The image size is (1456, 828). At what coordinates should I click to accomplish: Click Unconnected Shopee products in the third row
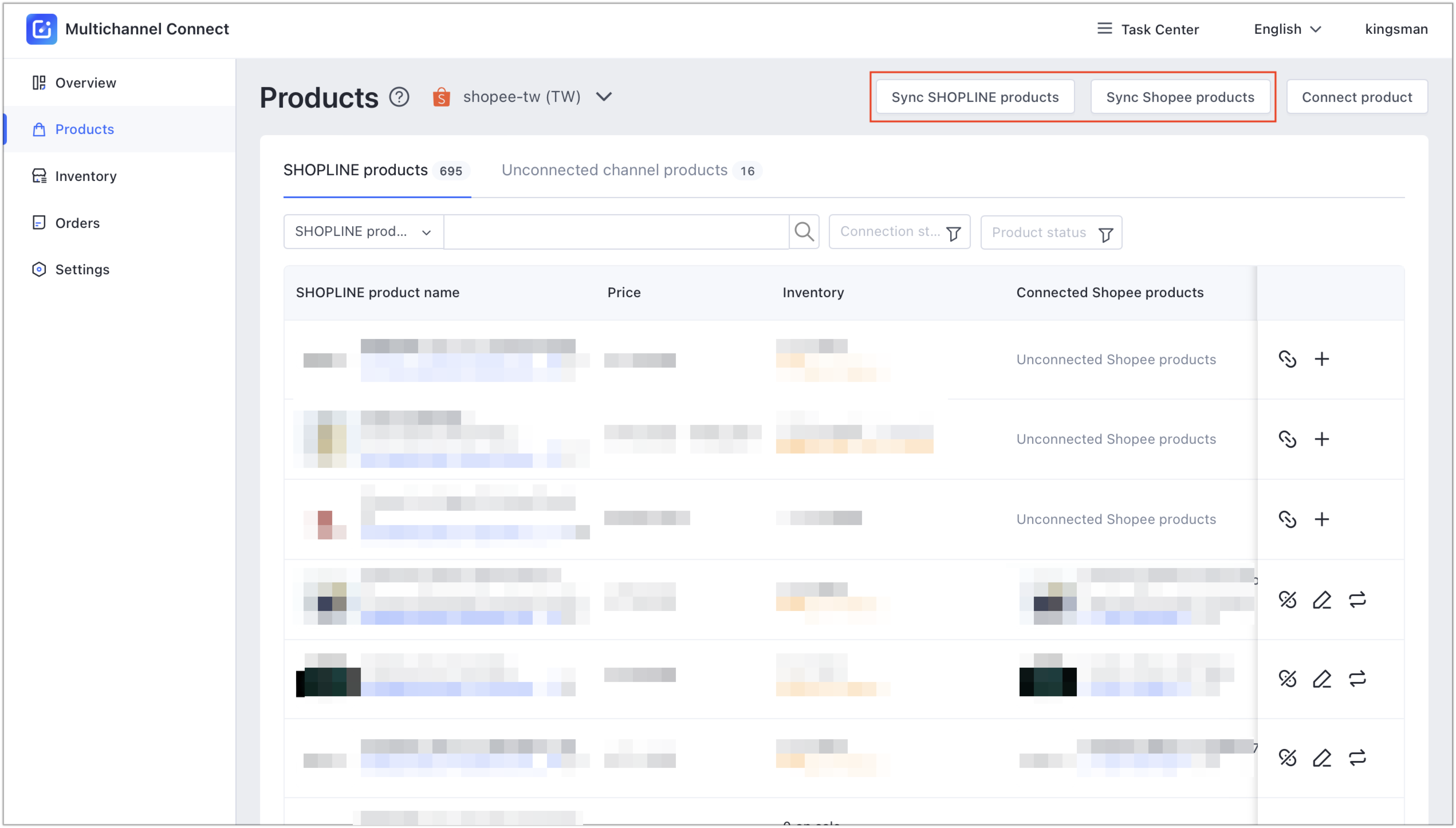click(x=1116, y=519)
